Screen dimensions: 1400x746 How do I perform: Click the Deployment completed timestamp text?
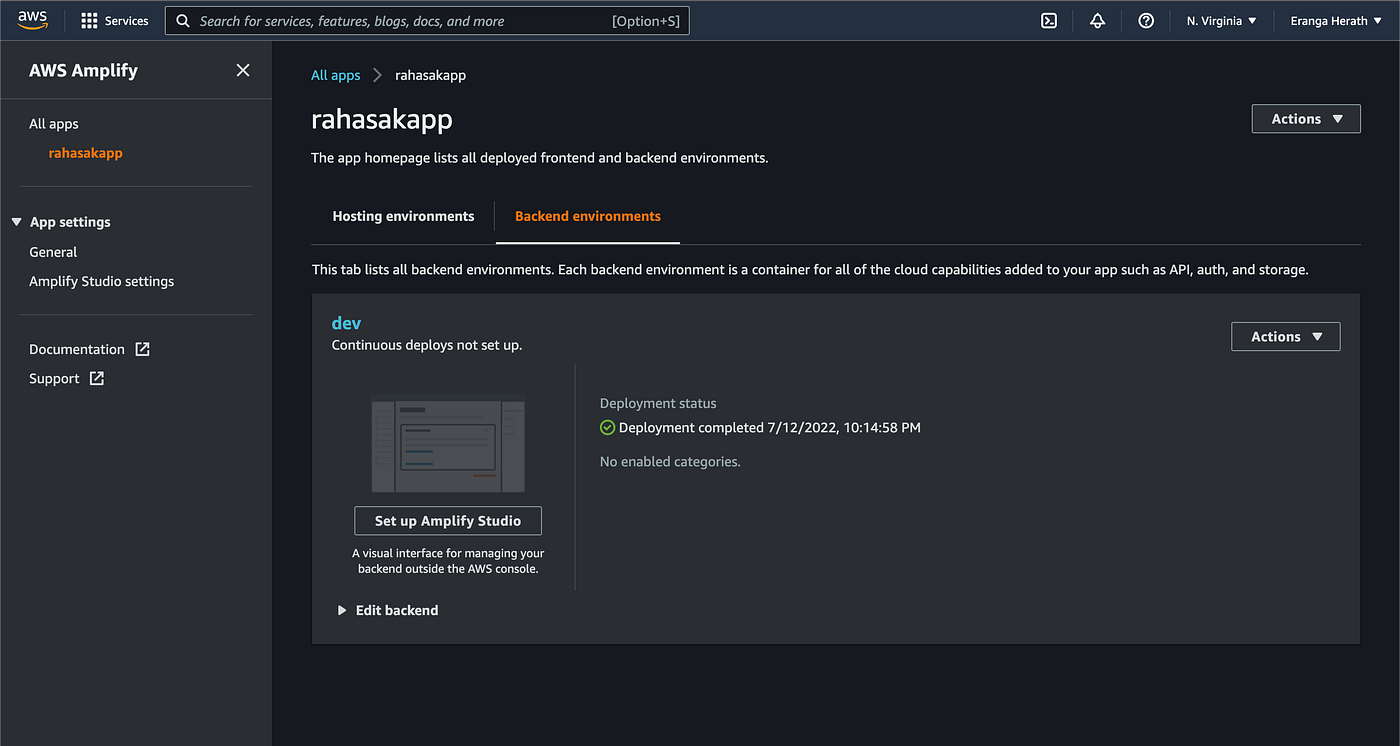[770, 427]
